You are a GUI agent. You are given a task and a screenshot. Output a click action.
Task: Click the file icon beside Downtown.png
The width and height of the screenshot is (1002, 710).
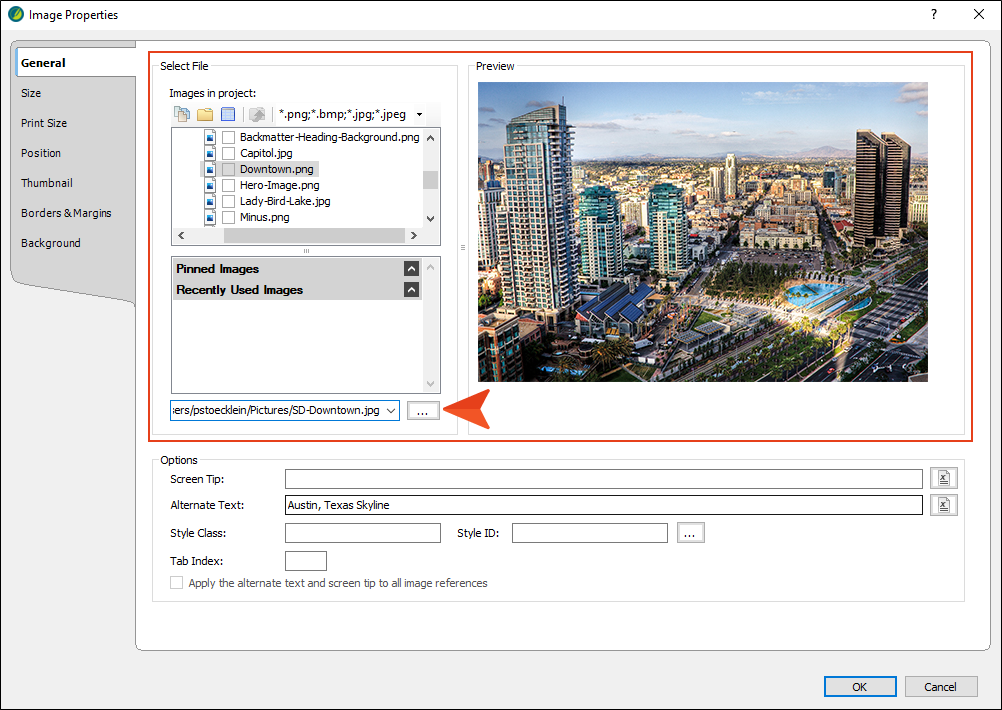[x=210, y=169]
